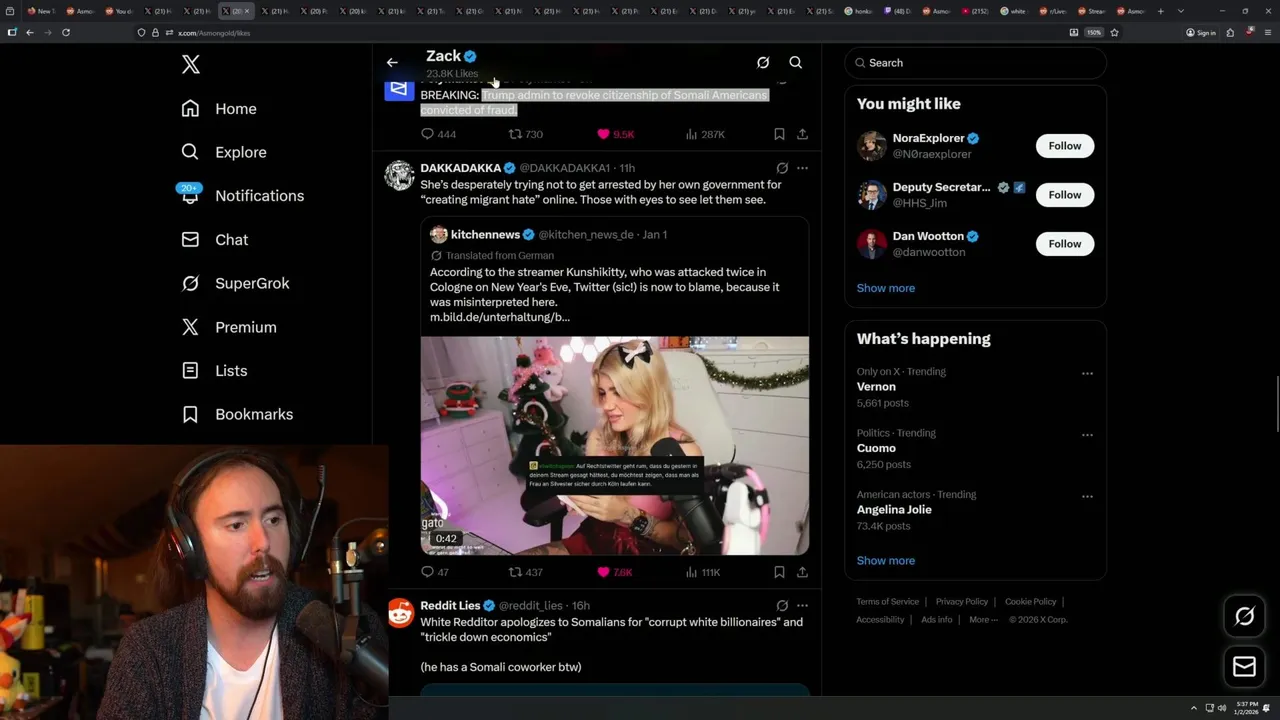Open floating Grok button

pyautogui.click(x=1245, y=616)
